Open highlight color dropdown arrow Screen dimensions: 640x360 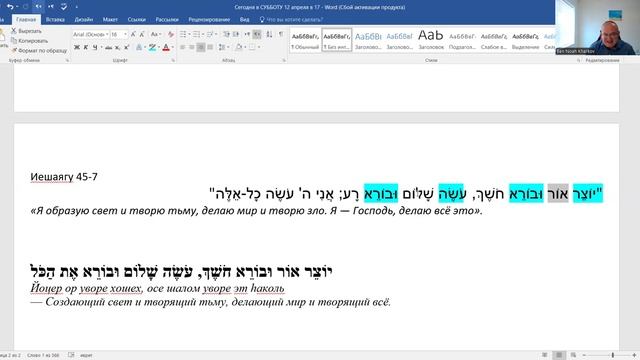(159, 47)
